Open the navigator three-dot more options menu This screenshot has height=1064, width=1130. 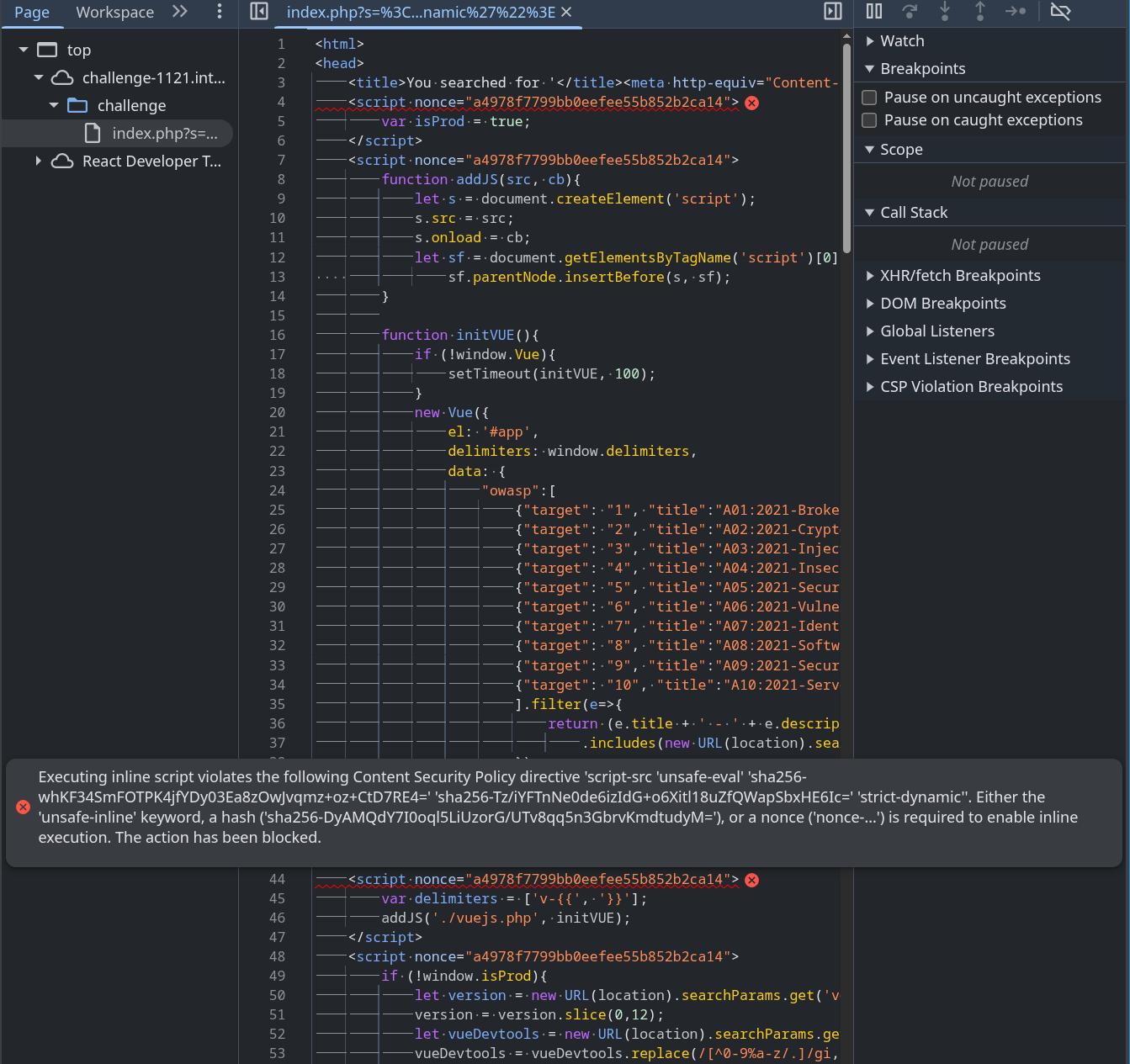point(220,12)
